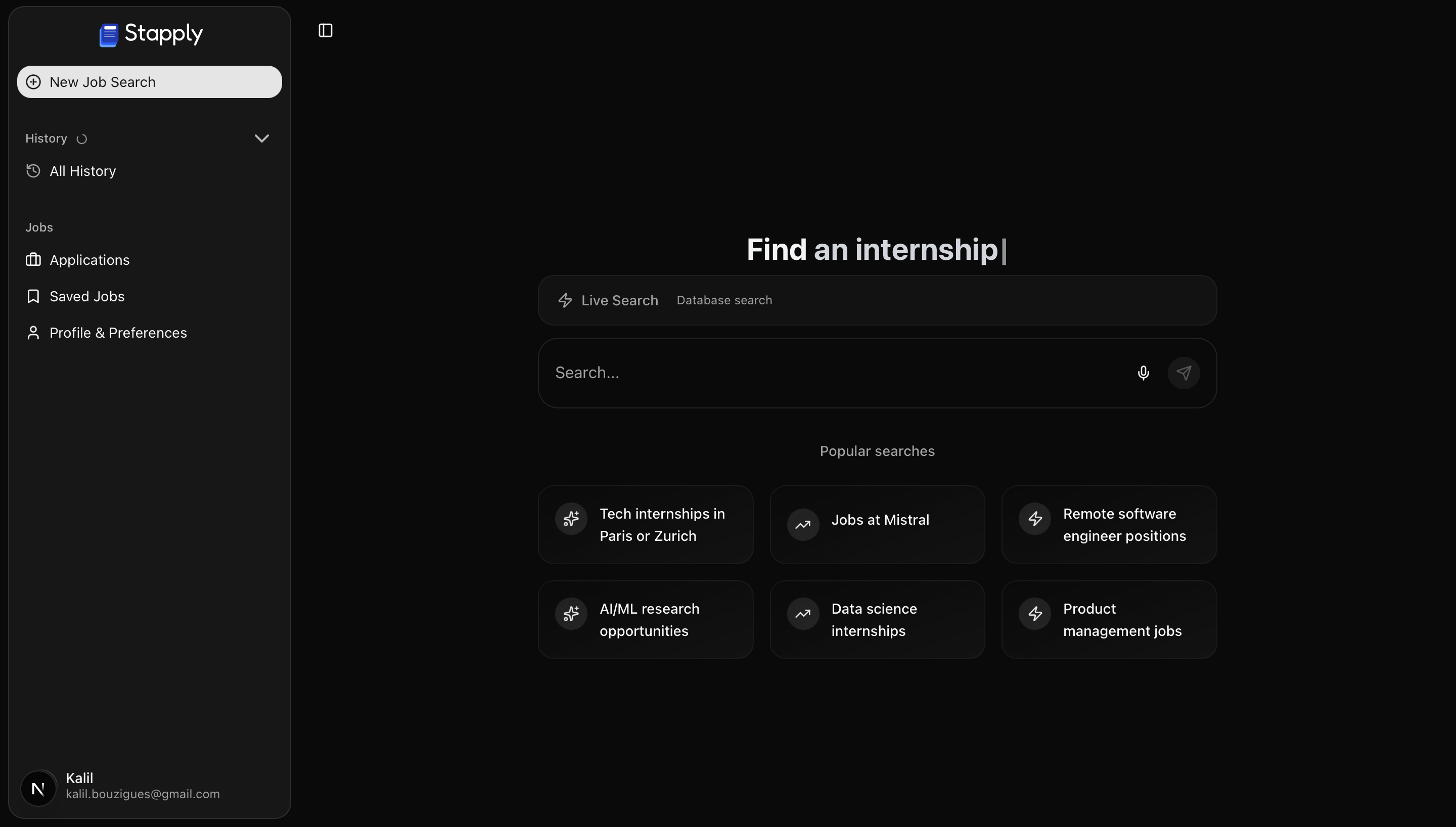The height and width of the screenshot is (827, 1456).
Task: Start a New Job Search
Action: click(149, 82)
